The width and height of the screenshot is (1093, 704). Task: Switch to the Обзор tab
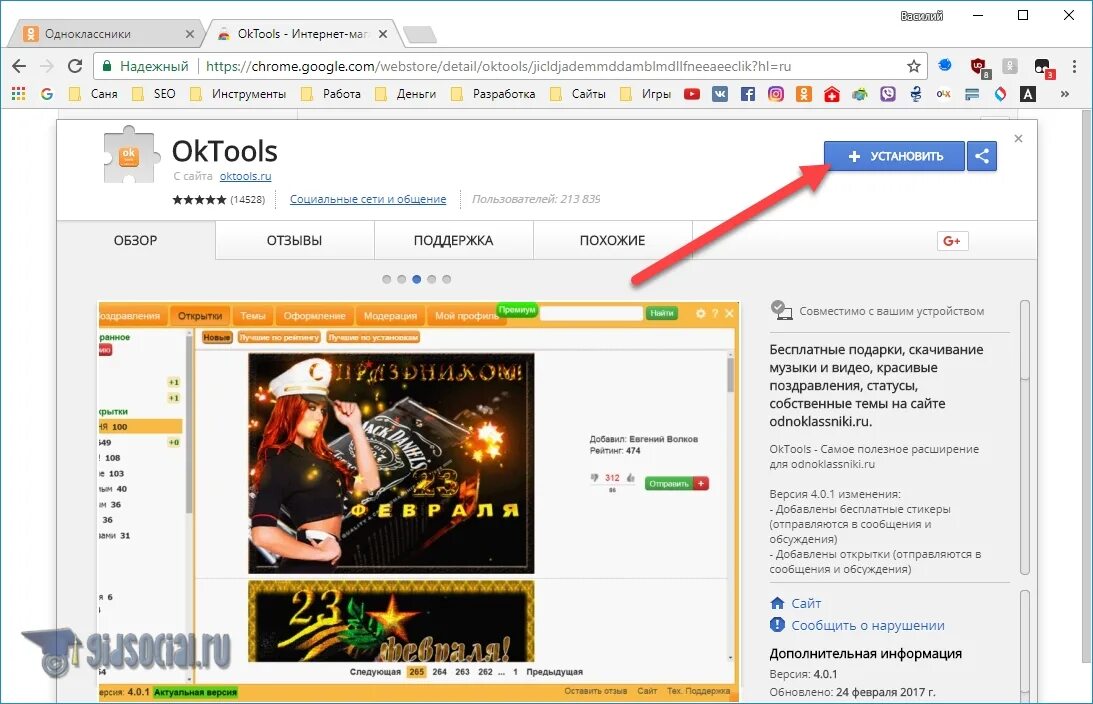136,240
